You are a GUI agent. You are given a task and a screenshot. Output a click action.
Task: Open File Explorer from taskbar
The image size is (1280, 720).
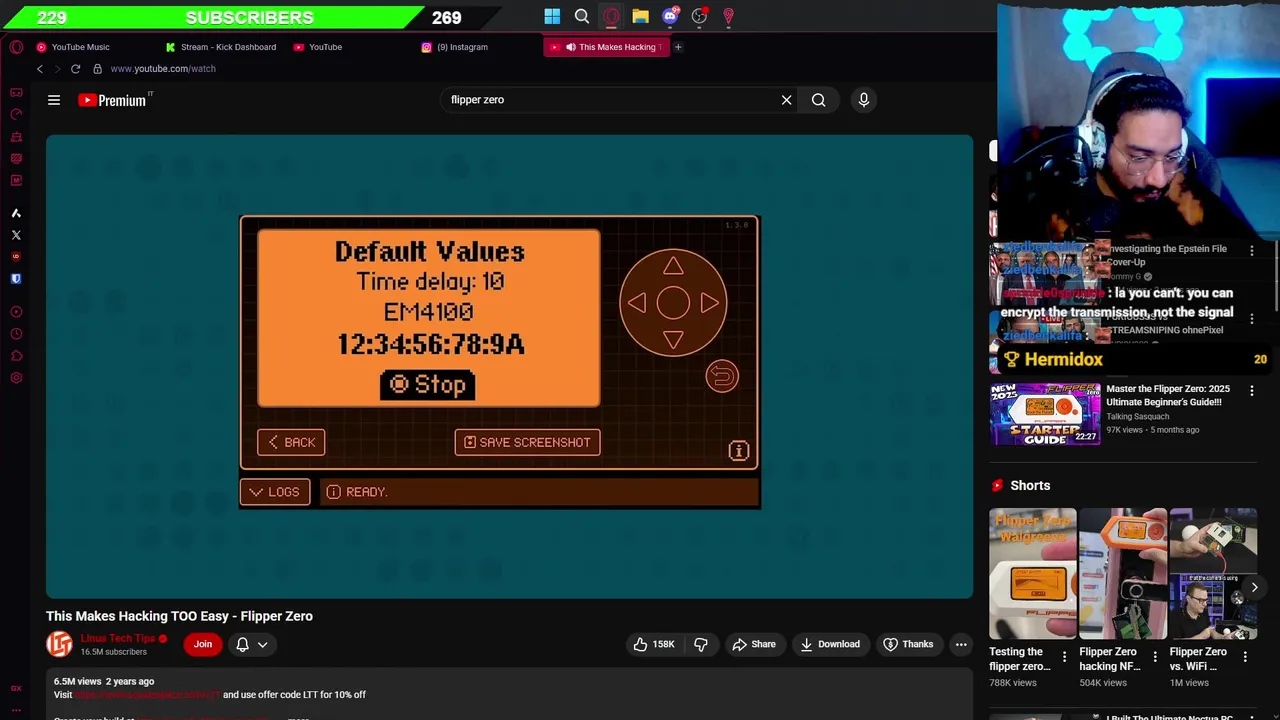click(640, 16)
